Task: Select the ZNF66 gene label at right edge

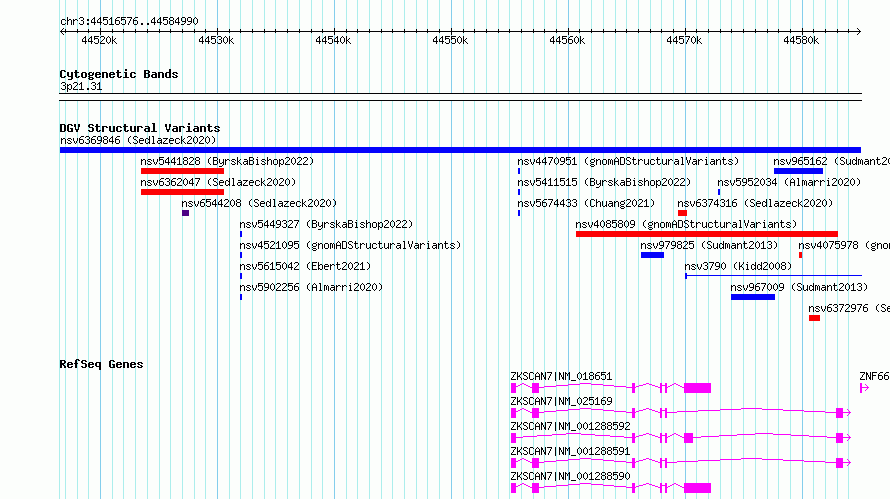Action: pos(874,376)
